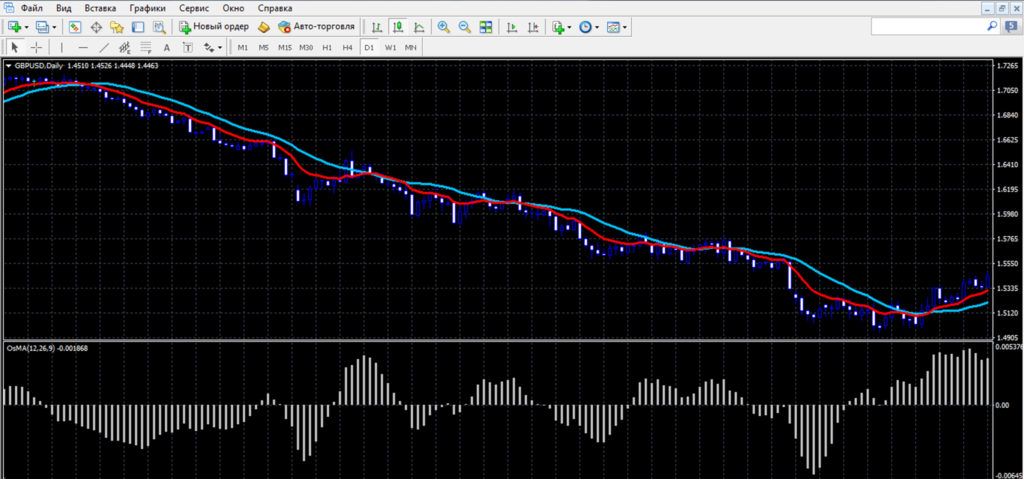Select the D1 timeframe button
This screenshot has height=479, width=1024.
[369, 48]
